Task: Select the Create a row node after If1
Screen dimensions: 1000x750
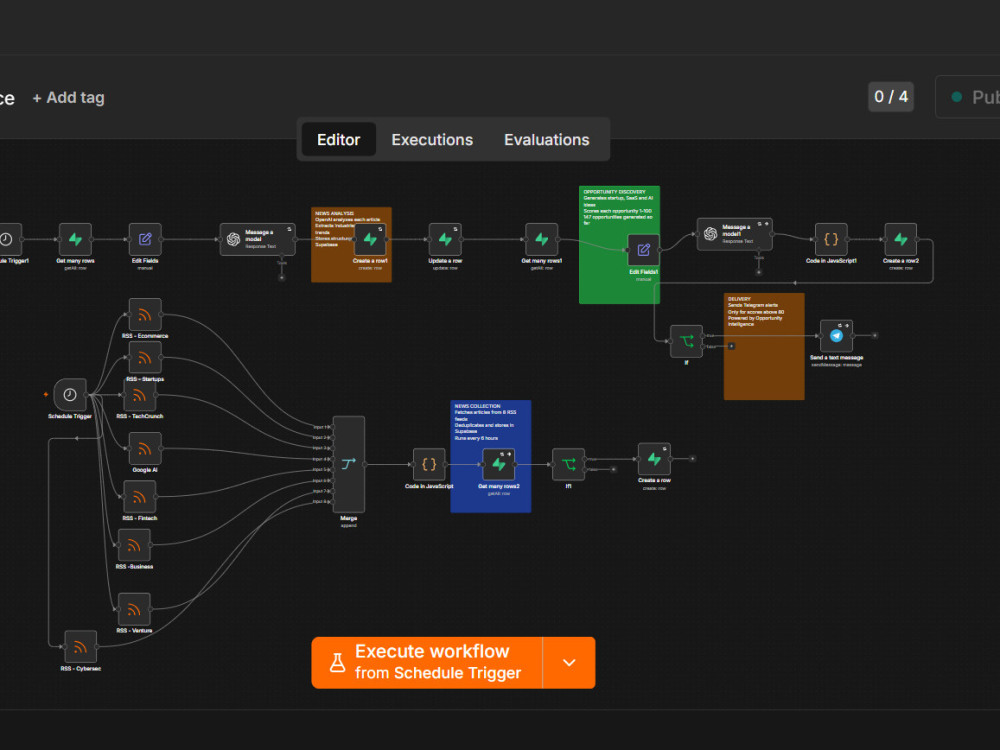Action: [654, 459]
